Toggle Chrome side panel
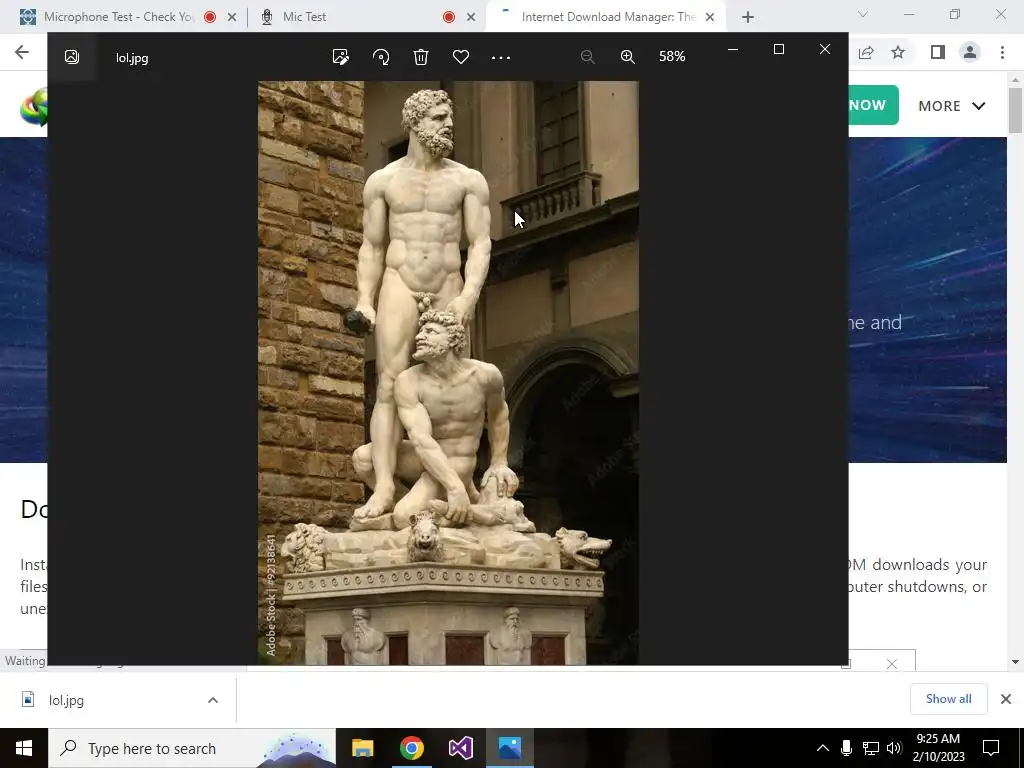The width and height of the screenshot is (1024, 768). coord(938,52)
